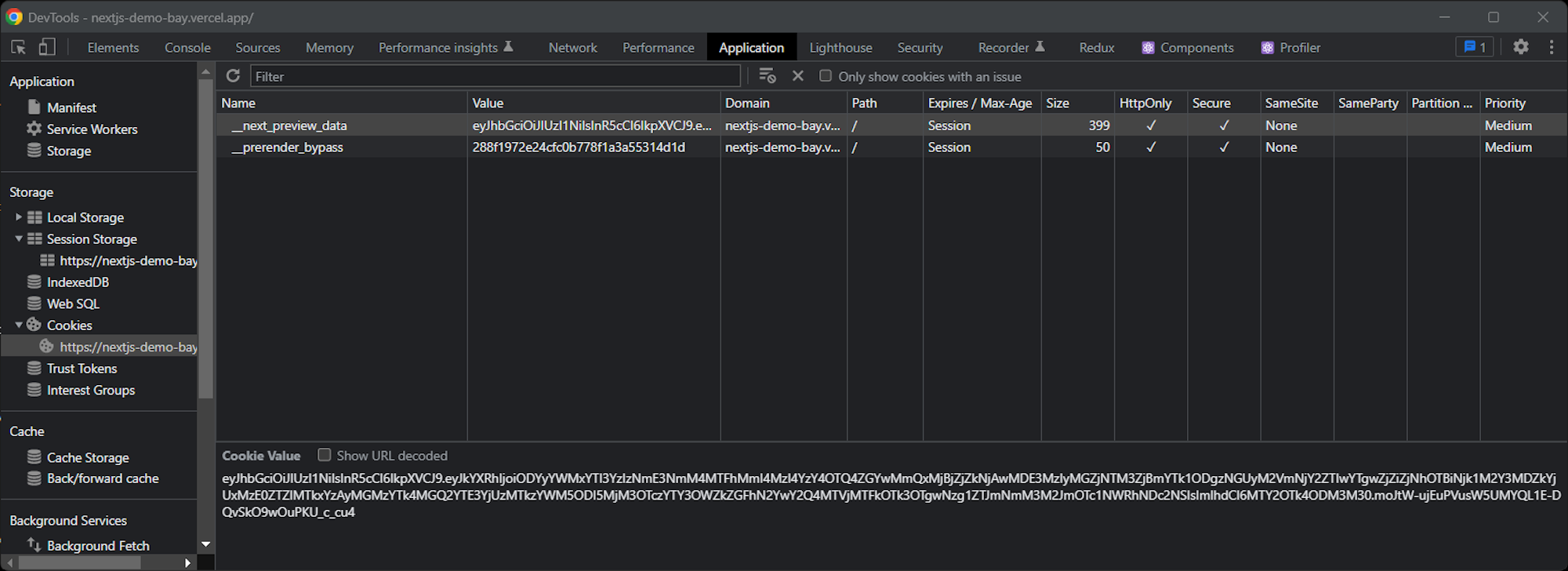Image resolution: width=1568 pixels, height=571 pixels.
Task: Select the Cookies cookie icon
Action: click(x=34, y=325)
